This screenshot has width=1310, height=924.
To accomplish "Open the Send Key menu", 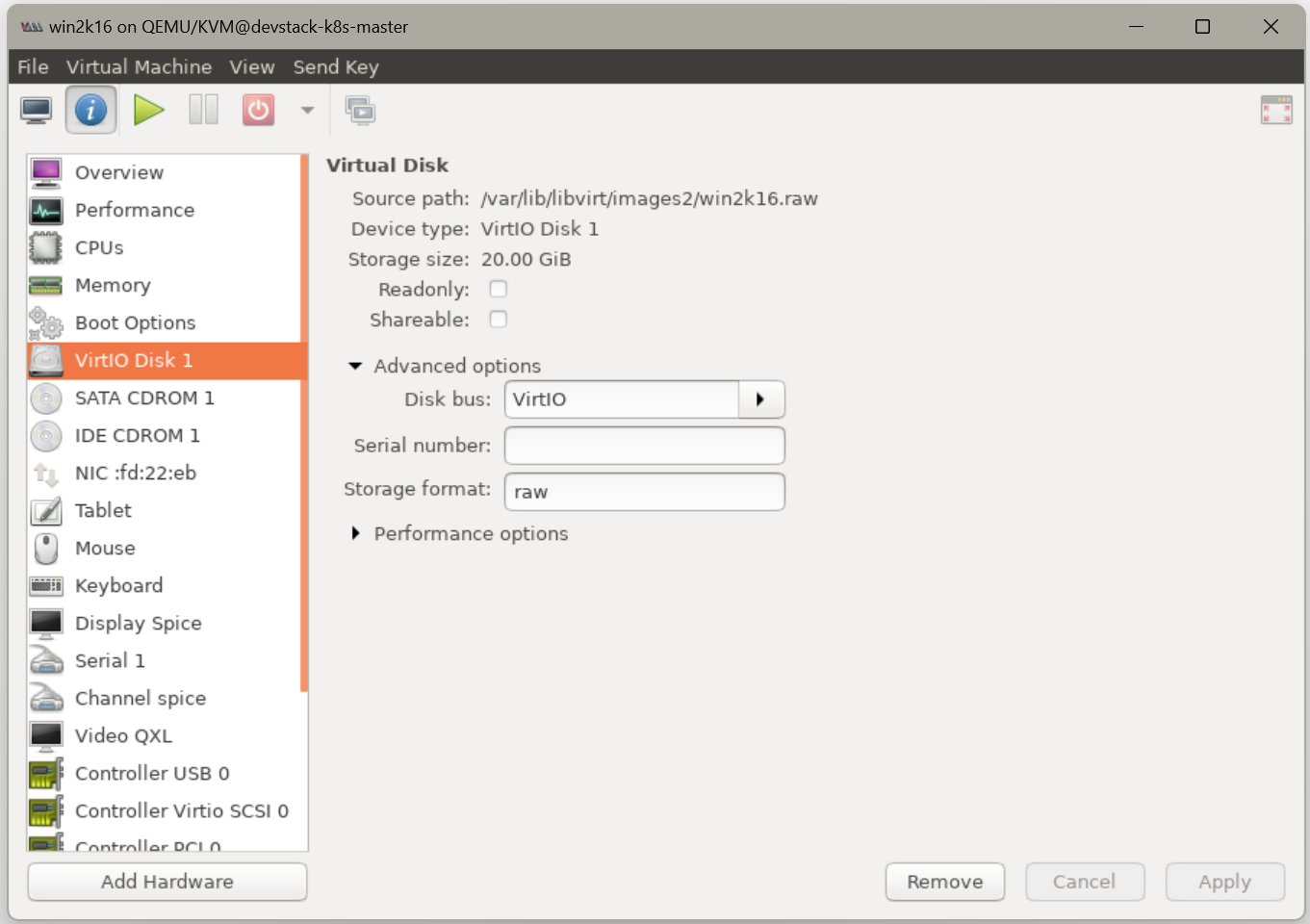I will (x=336, y=66).
